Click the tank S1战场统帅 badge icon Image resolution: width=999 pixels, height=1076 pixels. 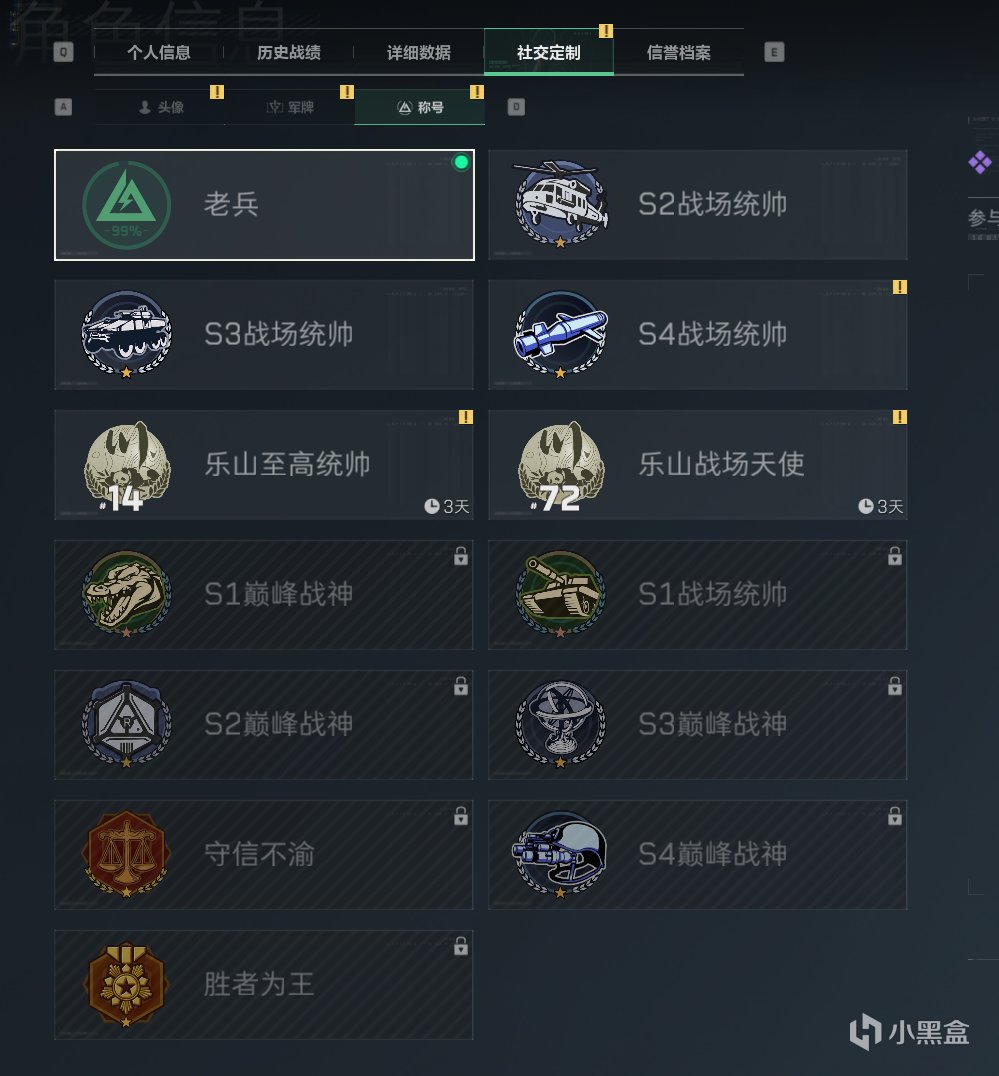pyautogui.click(x=561, y=594)
